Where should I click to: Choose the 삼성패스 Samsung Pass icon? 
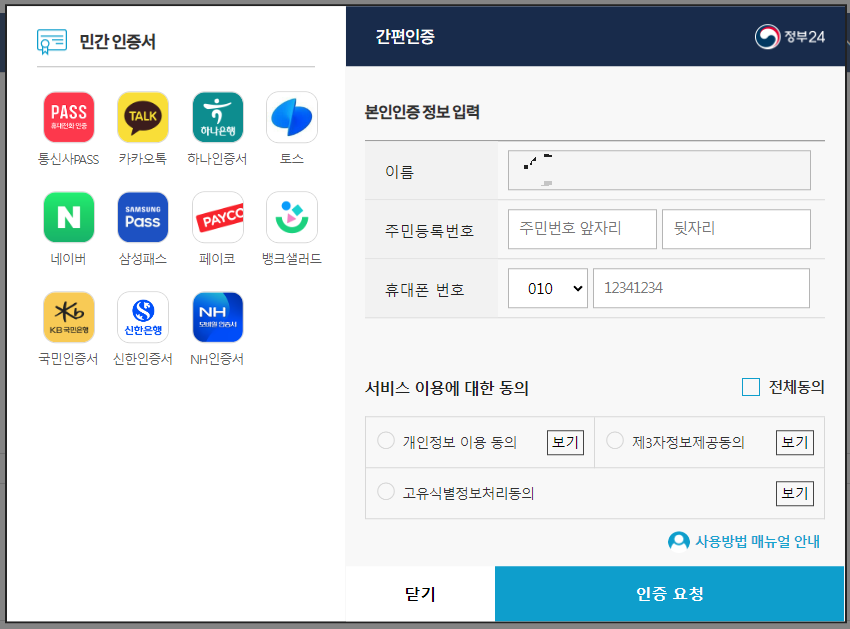143,217
